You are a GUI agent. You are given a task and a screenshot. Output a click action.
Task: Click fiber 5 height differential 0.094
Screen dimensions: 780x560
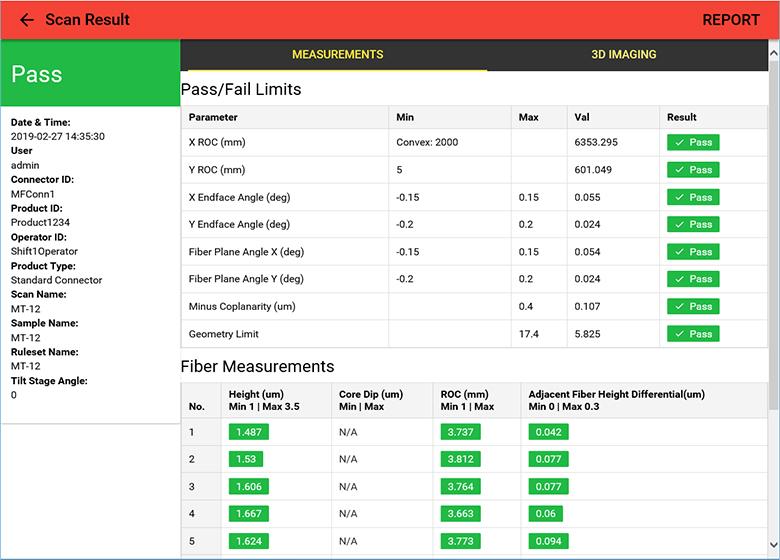click(x=549, y=541)
